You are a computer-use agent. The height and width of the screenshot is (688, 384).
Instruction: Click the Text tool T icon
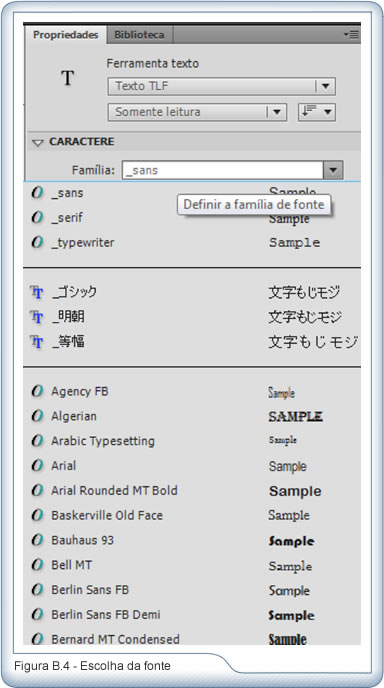tap(67, 79)
